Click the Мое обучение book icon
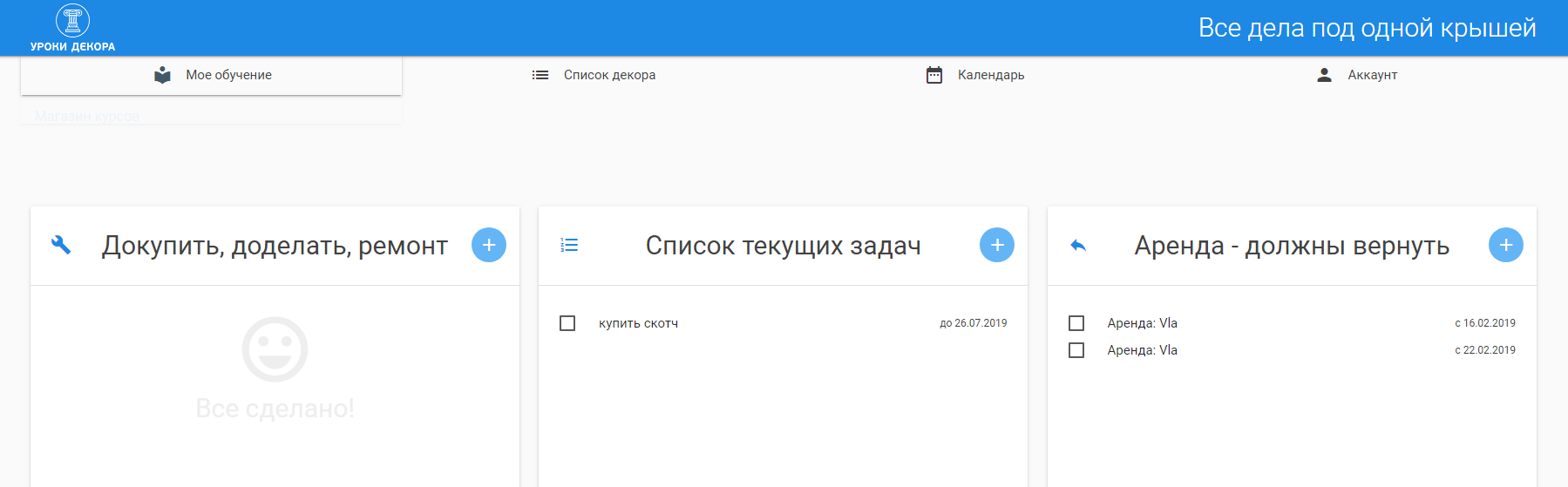Screen dimensions: 1568x487 point(162,75)
